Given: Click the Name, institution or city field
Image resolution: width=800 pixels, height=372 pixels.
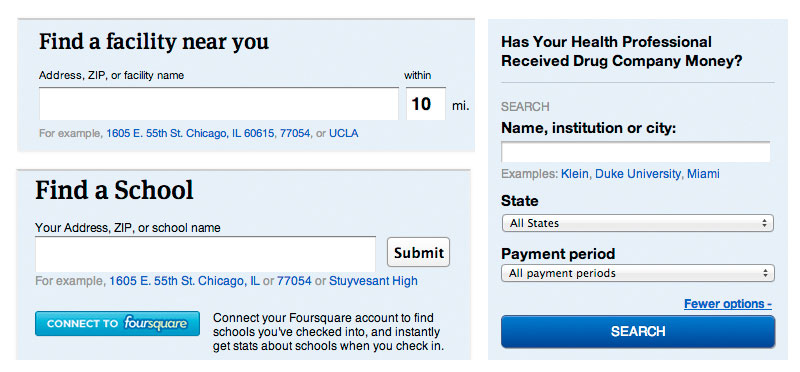Looking at the screenshot, I should [636, 152].
